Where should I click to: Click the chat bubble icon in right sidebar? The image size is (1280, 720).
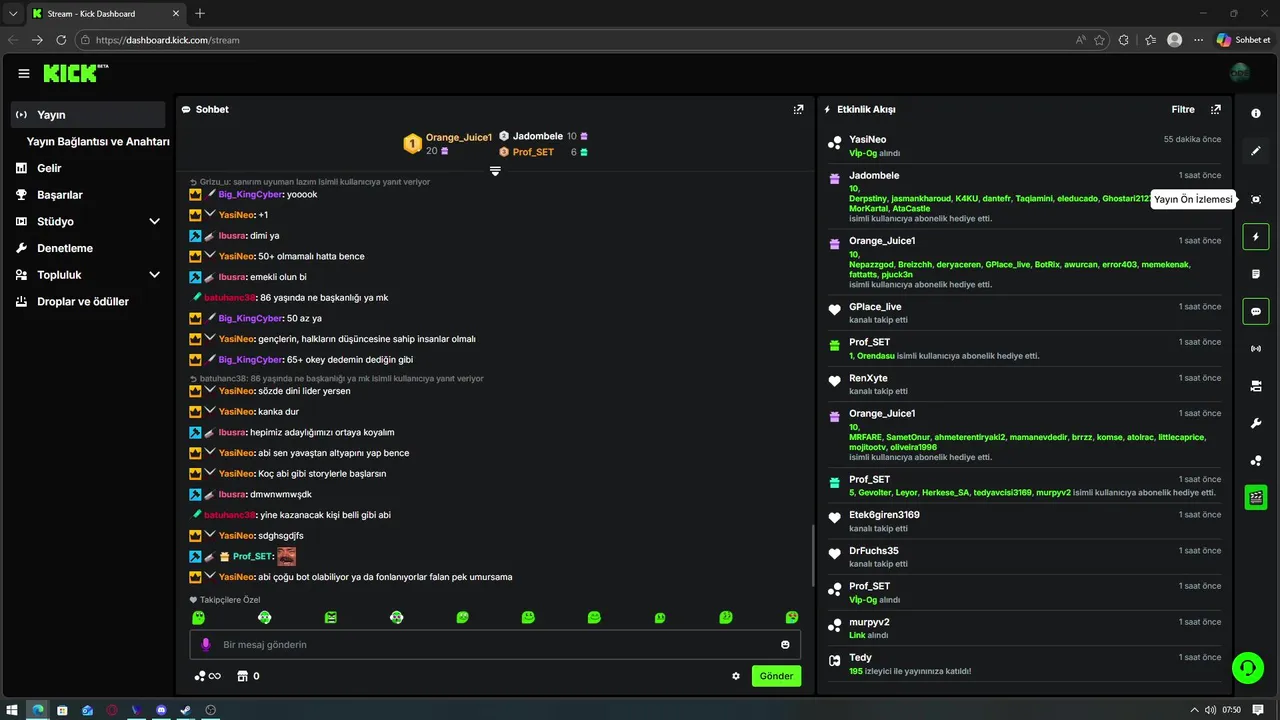[1256, 311]
